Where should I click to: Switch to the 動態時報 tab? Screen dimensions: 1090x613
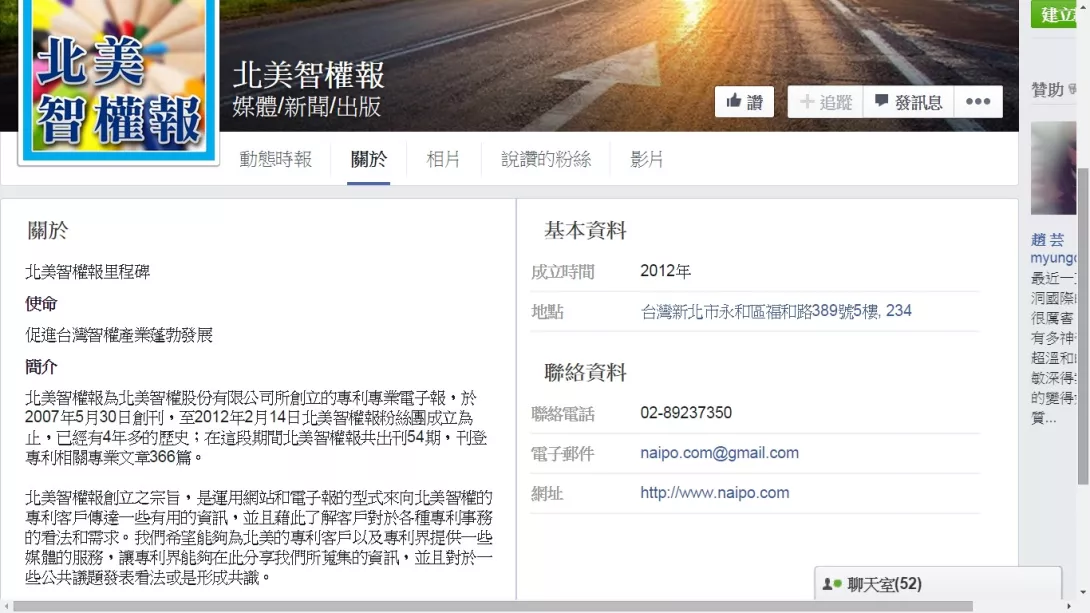[276, 159]
